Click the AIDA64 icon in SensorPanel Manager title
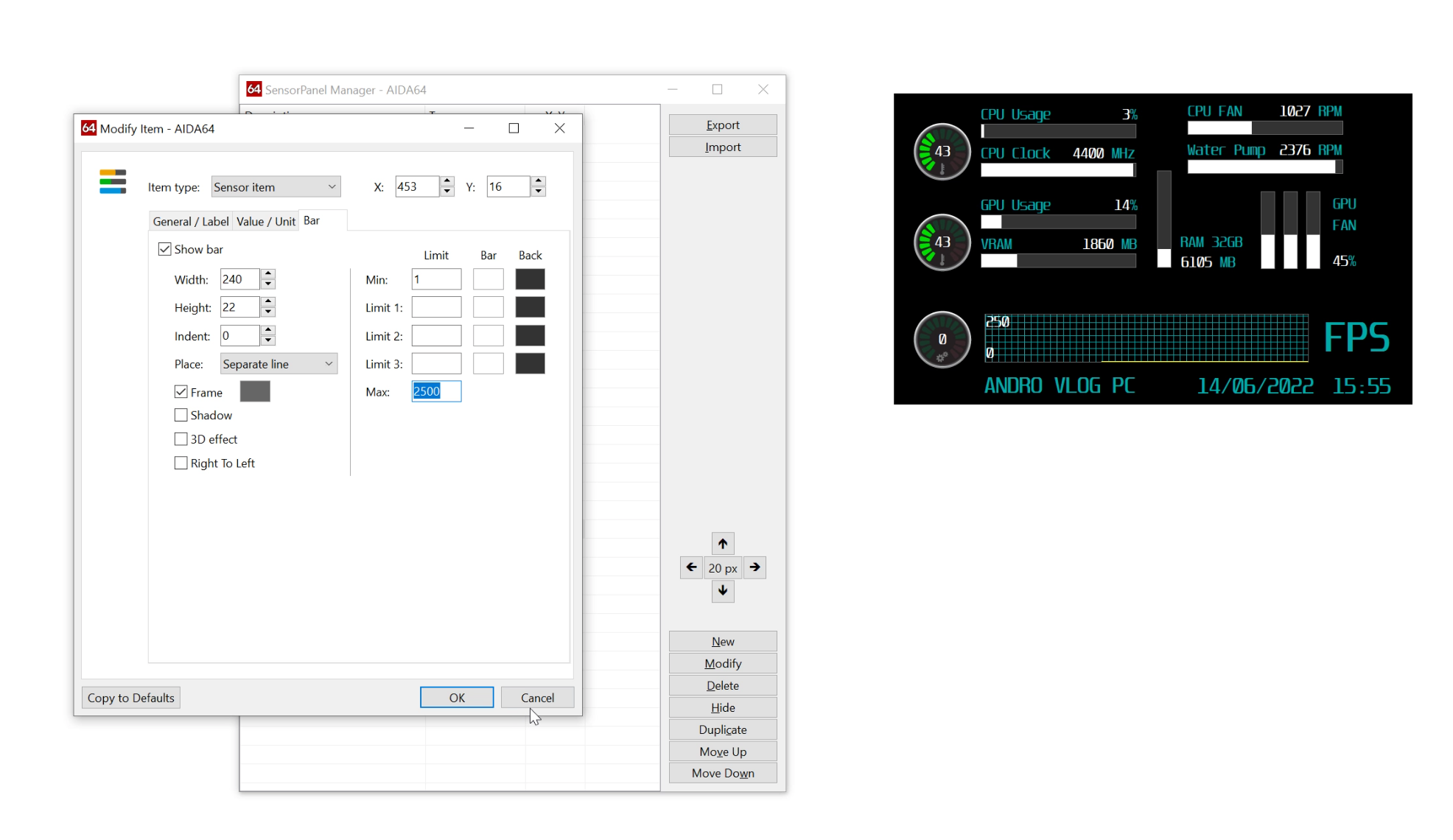The height and width of the screenshot is (840, 1453). [x=254, y=89]
